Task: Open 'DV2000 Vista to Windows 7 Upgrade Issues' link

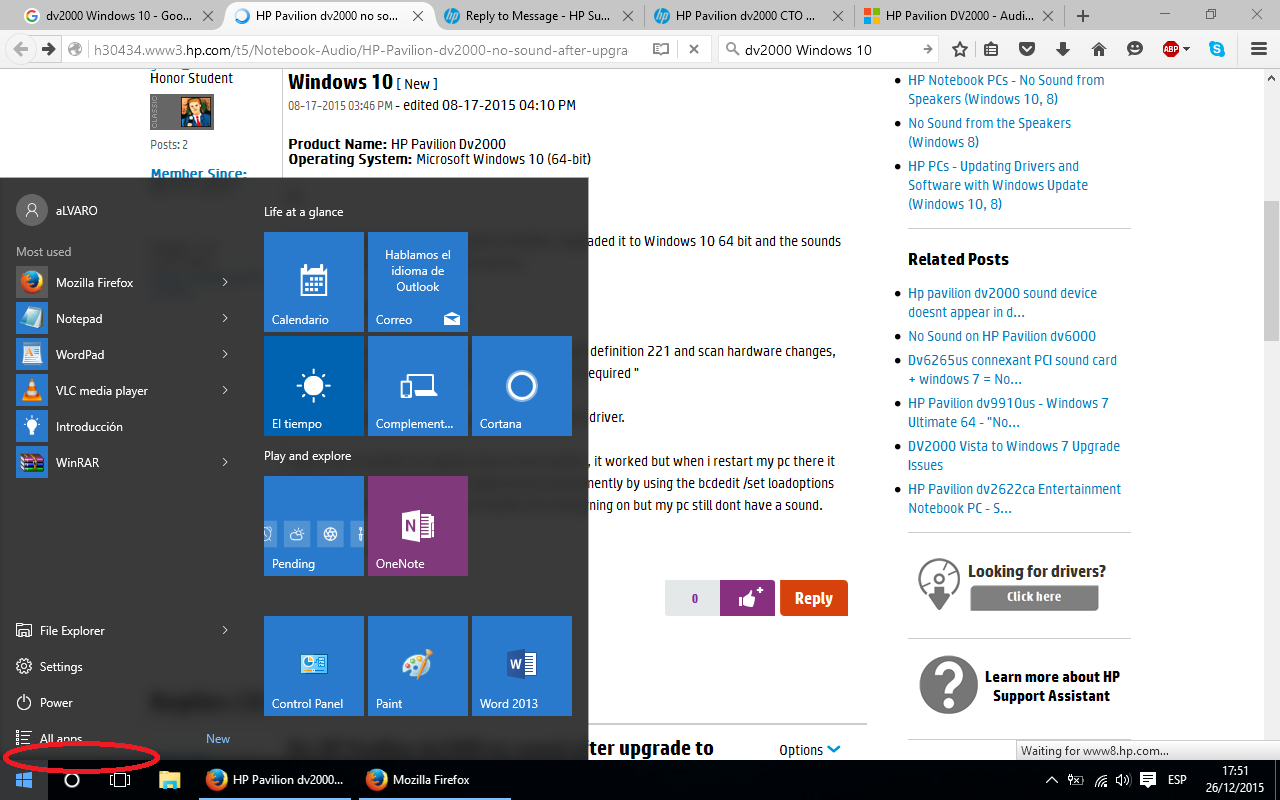Action: click(1014, 455)
